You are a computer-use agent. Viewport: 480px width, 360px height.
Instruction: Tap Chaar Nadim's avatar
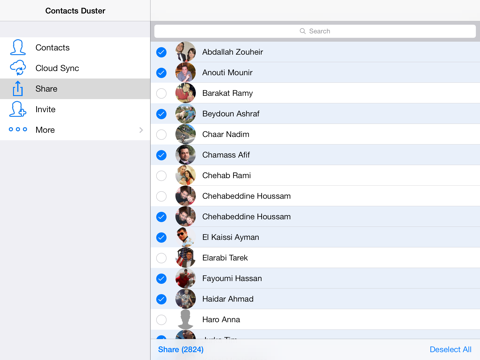click(x=186, y=134)
